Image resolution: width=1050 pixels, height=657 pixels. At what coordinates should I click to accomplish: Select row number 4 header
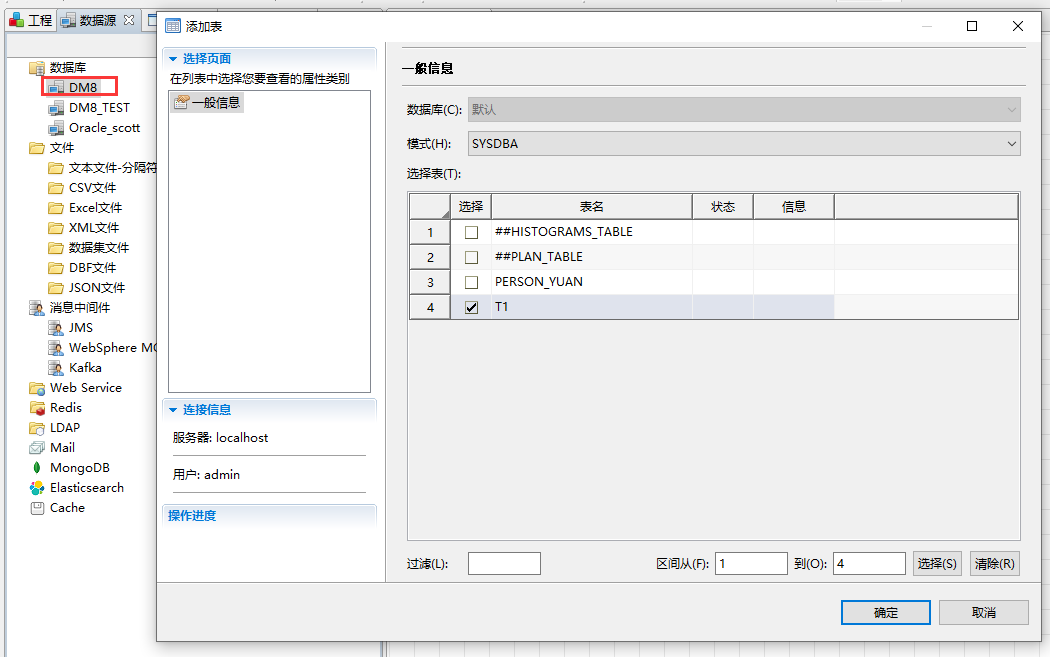[430, 307]
